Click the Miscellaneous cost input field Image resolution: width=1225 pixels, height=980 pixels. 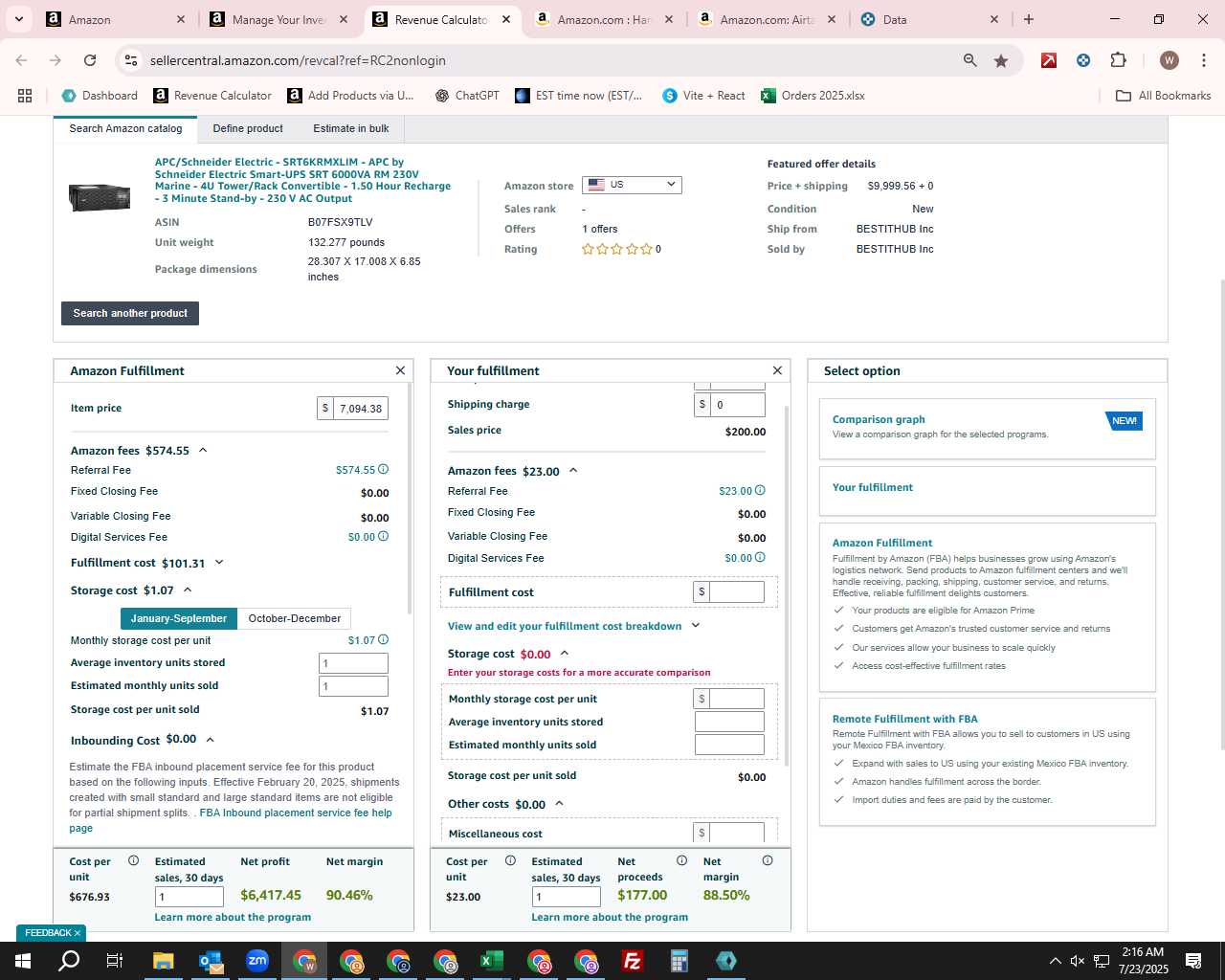737,832
